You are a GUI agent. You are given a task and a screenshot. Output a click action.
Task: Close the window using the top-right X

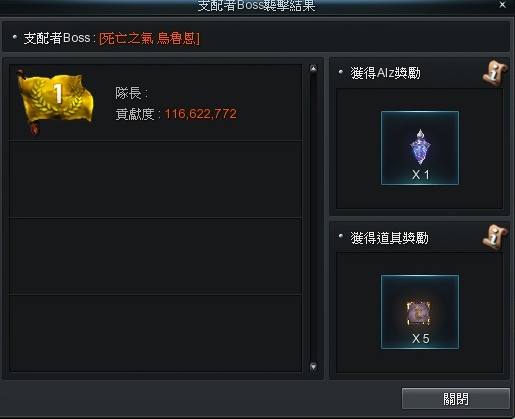pos(502,5)
